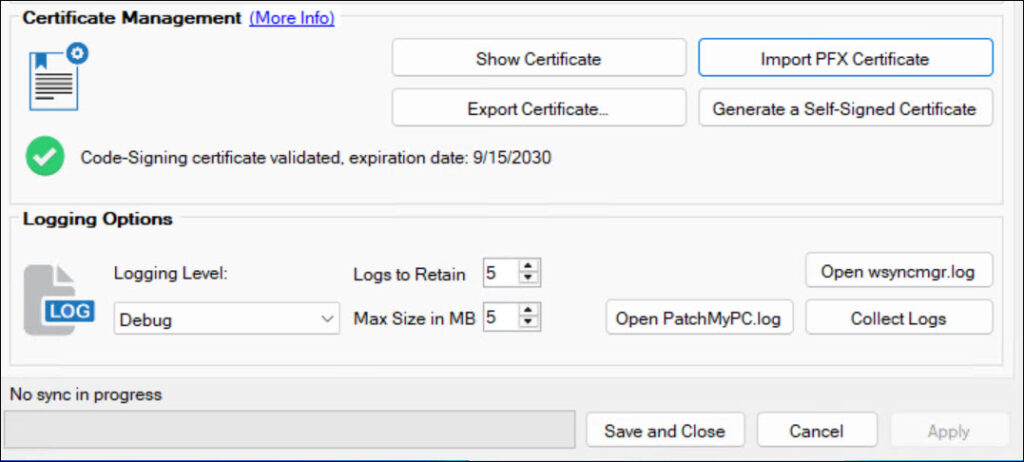Decrease Logs to Retain value

click(529, 277)
